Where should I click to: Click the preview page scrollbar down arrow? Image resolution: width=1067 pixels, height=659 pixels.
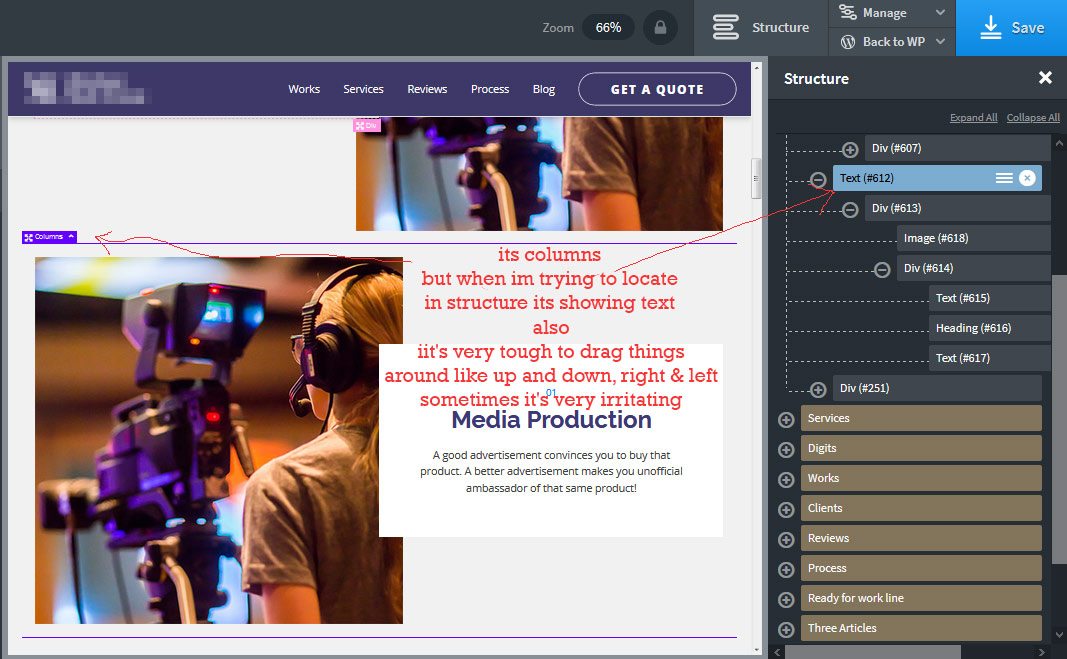756,649
